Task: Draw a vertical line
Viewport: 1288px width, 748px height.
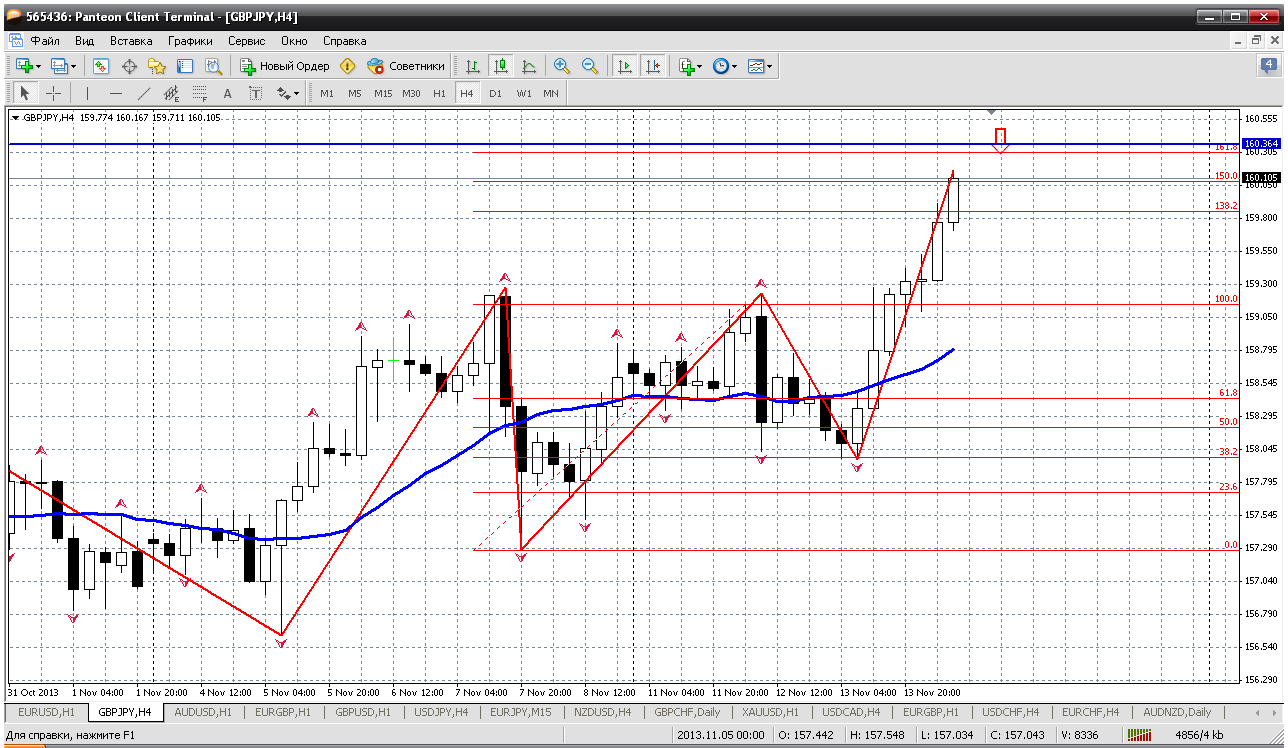Action: tap(88, 93)
